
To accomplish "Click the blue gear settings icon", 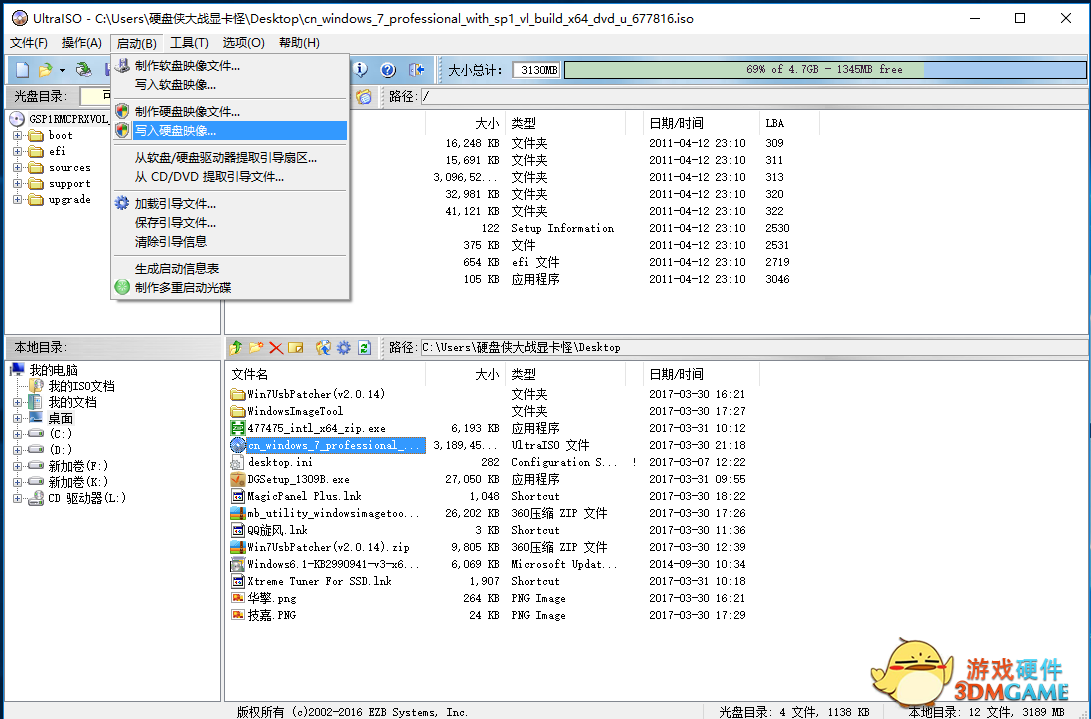I will 344,347.
